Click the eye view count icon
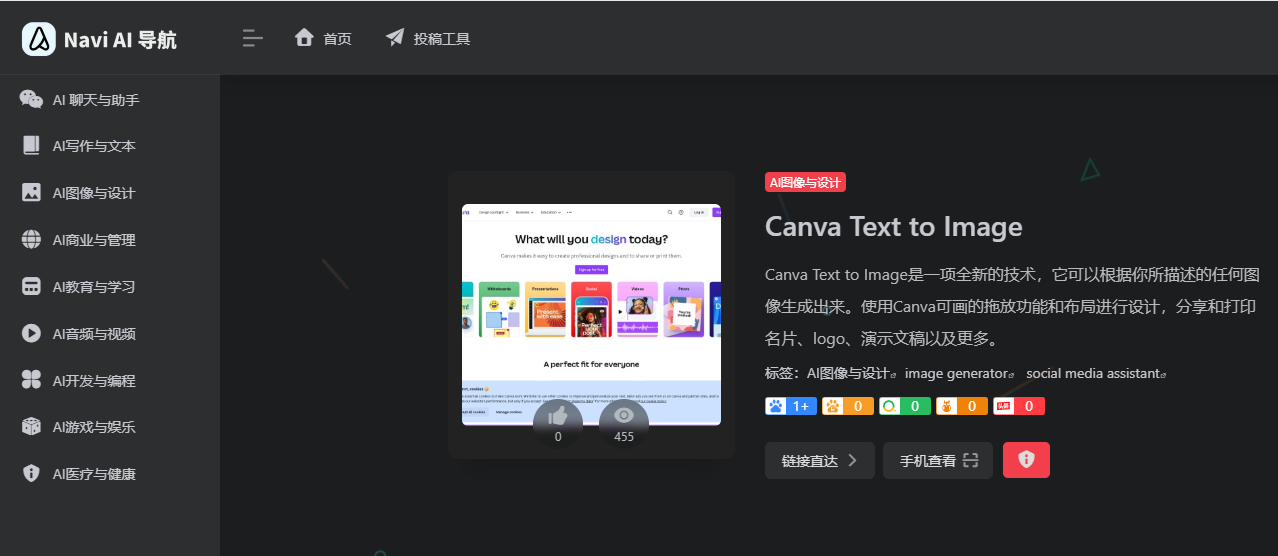 pyautogui.click(x=624, y=415)
